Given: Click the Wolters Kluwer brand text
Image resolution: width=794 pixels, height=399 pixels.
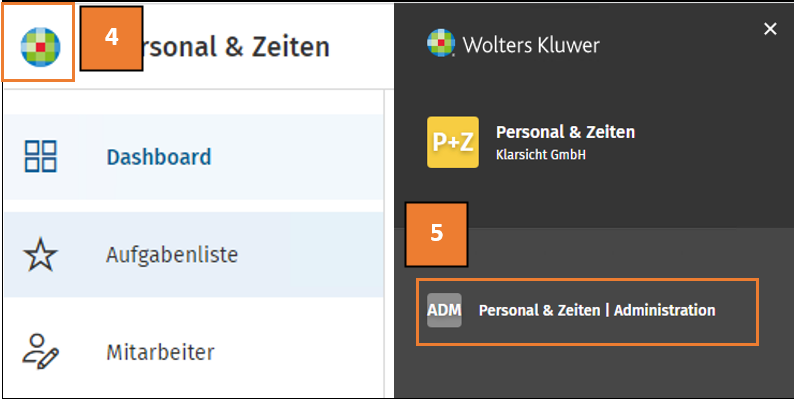Looking at the screenshot, I should click(x=531, y=45).
